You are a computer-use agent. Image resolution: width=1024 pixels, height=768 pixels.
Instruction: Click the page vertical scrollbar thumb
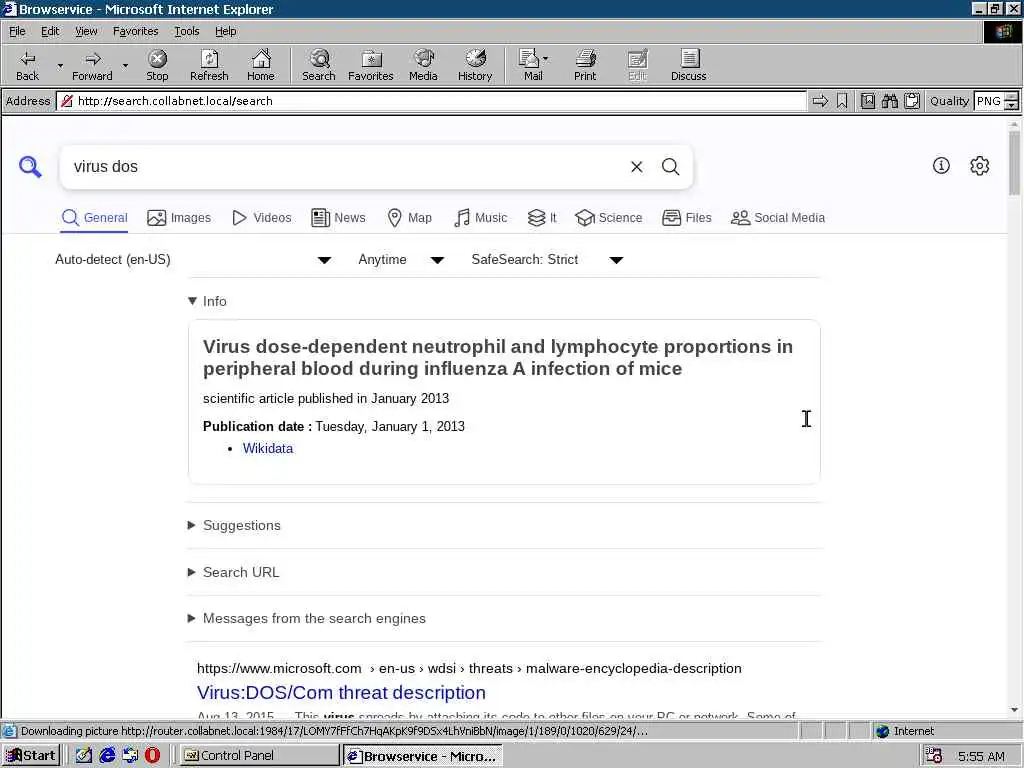coord(1014,162)
